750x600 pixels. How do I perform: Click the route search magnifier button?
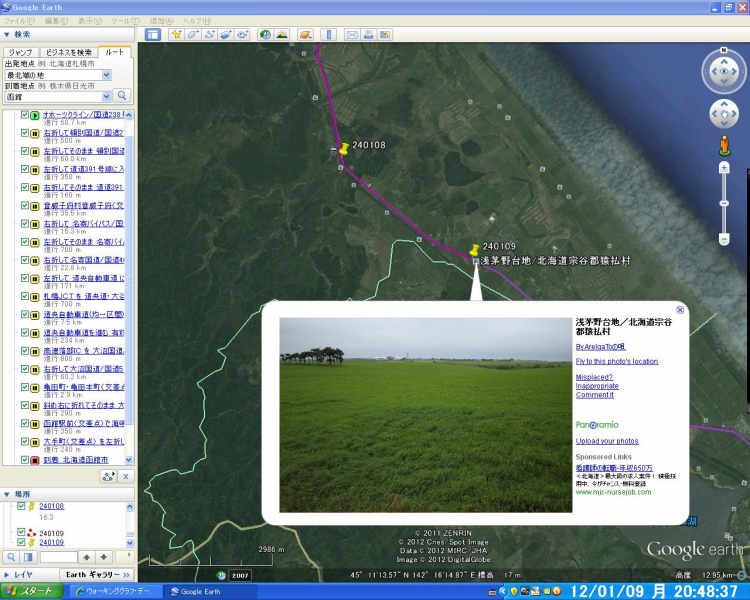pos(122,96)
